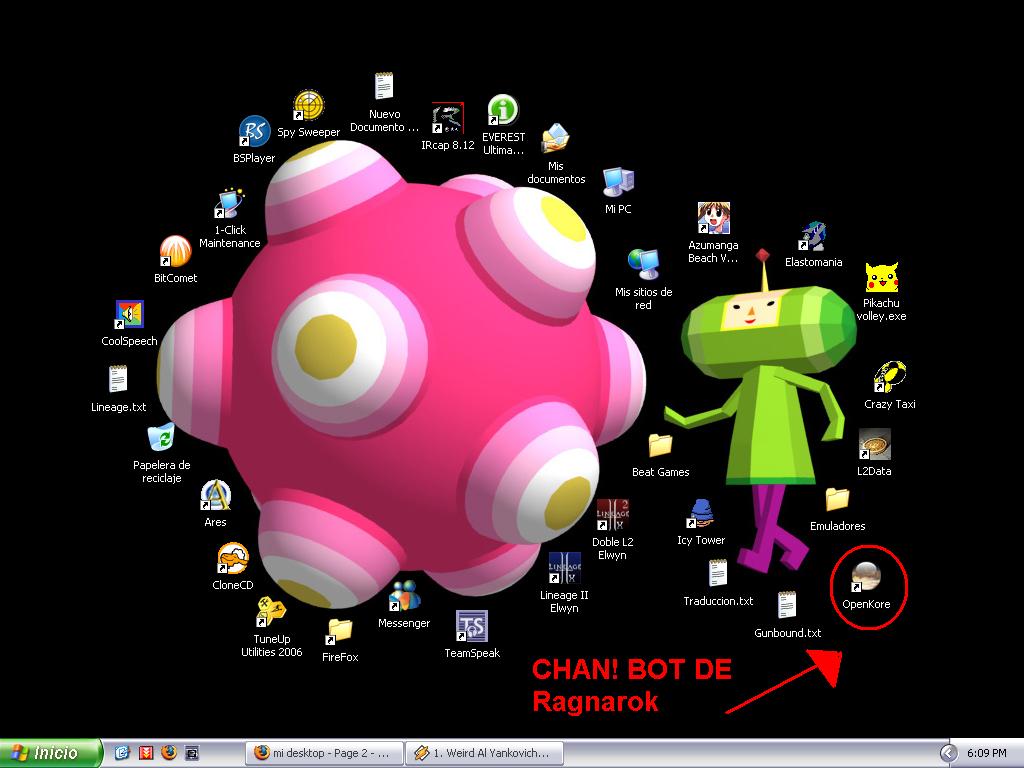Select the Lineage.txt file icon
The image size is (1024, 768).
[118, 380]
